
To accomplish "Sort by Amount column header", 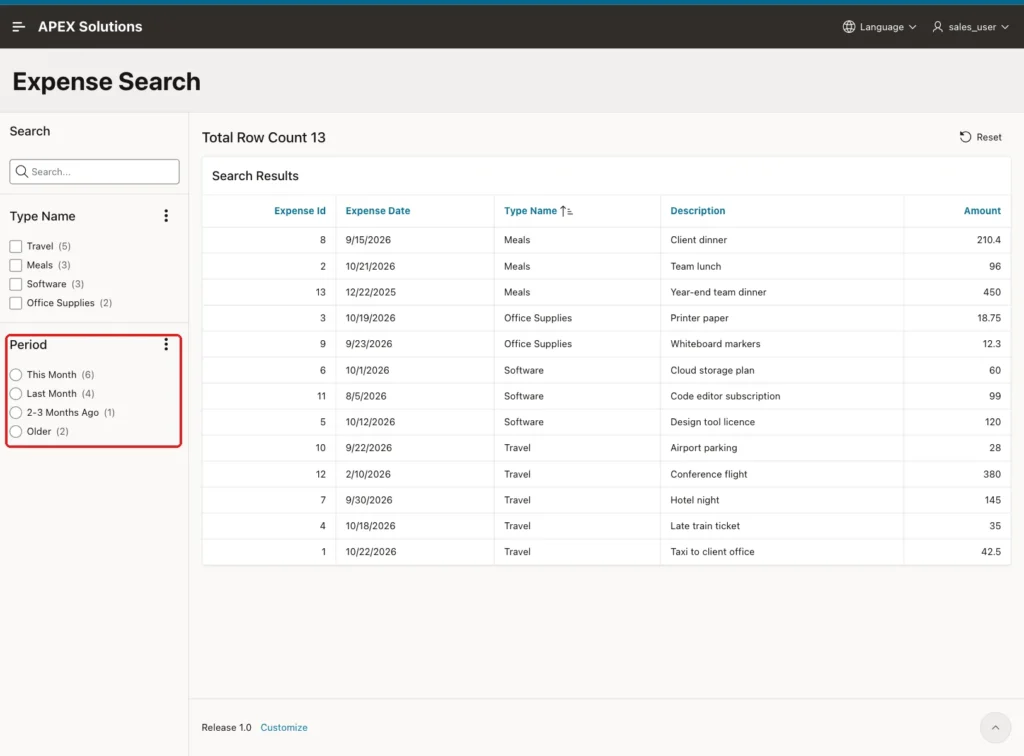I will point(982,211).
